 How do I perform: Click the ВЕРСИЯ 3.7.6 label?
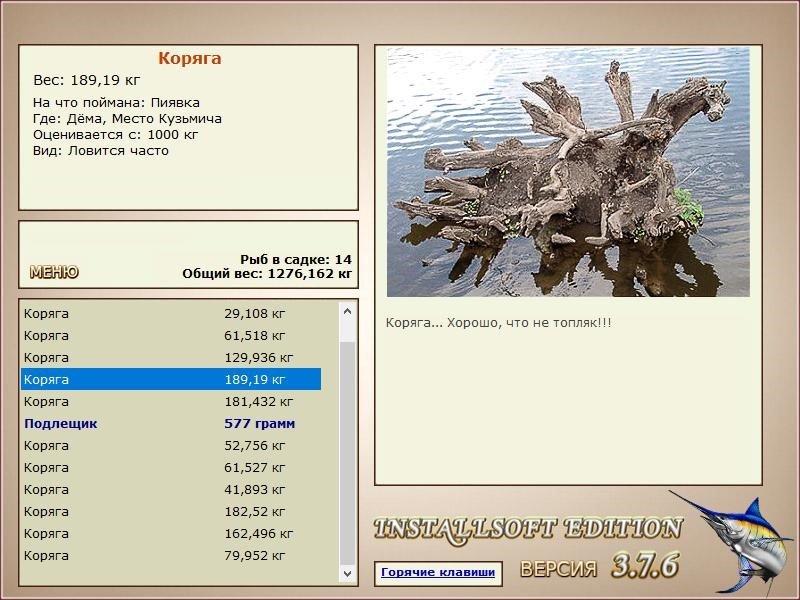[x=599, y=565]
